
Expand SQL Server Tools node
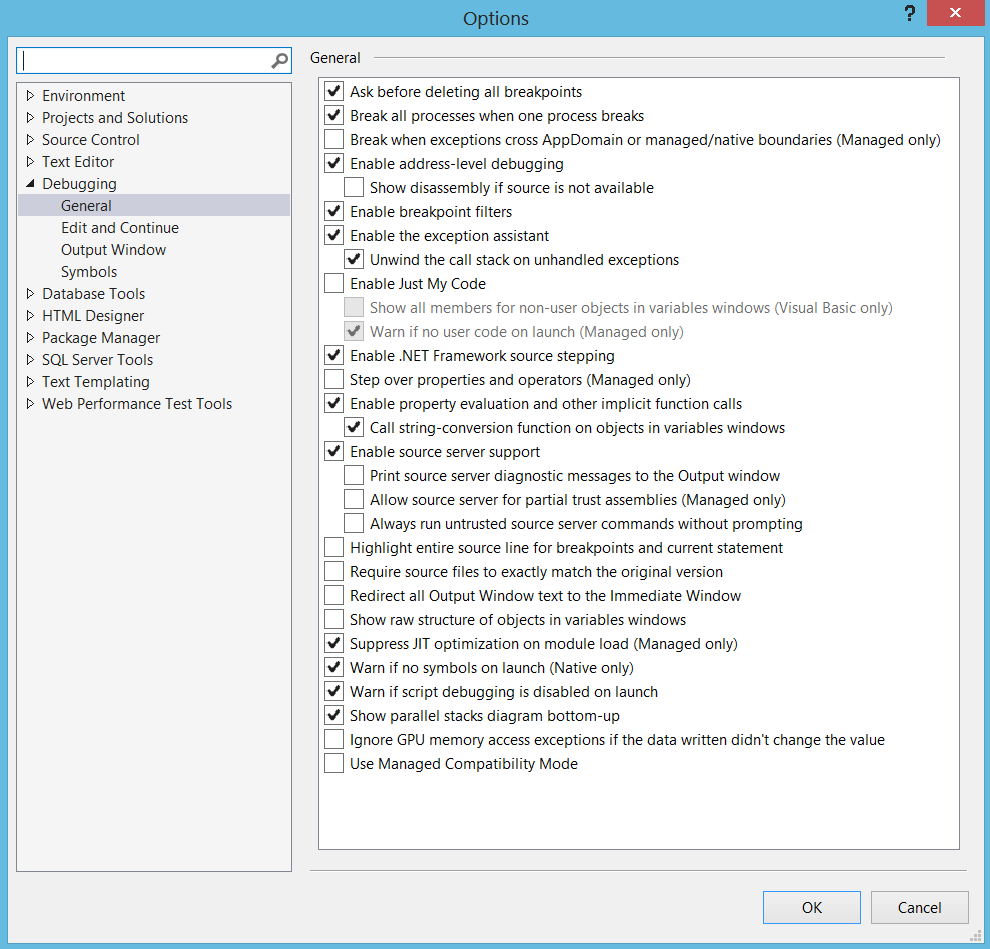coord(30,360)
